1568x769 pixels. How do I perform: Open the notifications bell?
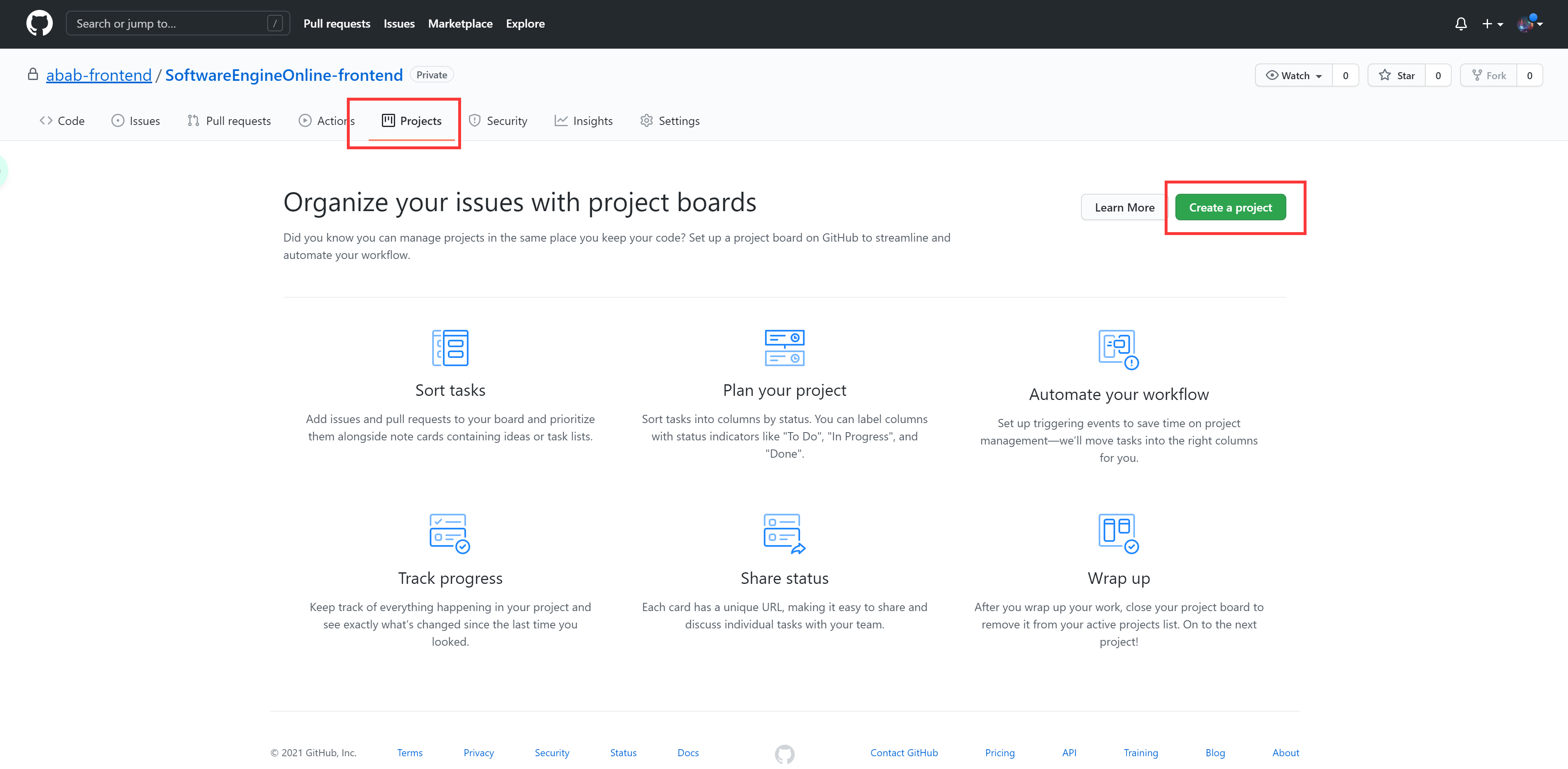1460,24
